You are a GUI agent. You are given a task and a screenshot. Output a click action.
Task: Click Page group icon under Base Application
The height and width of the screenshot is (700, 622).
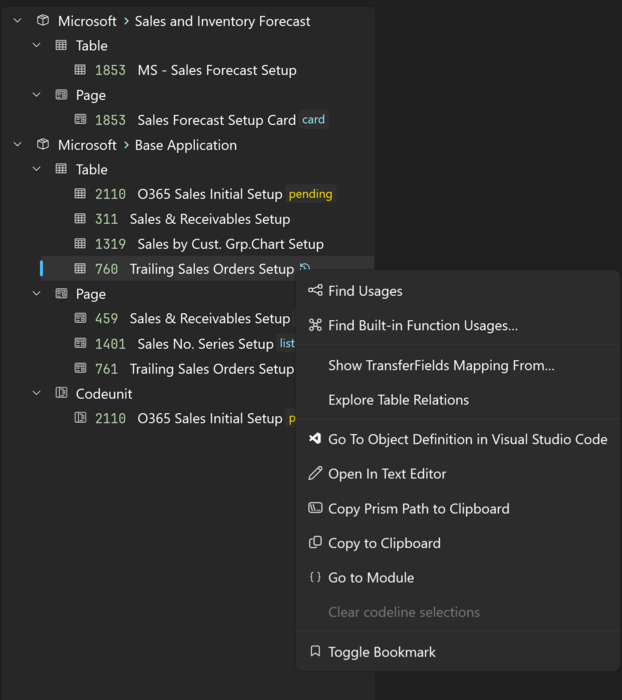61,293
